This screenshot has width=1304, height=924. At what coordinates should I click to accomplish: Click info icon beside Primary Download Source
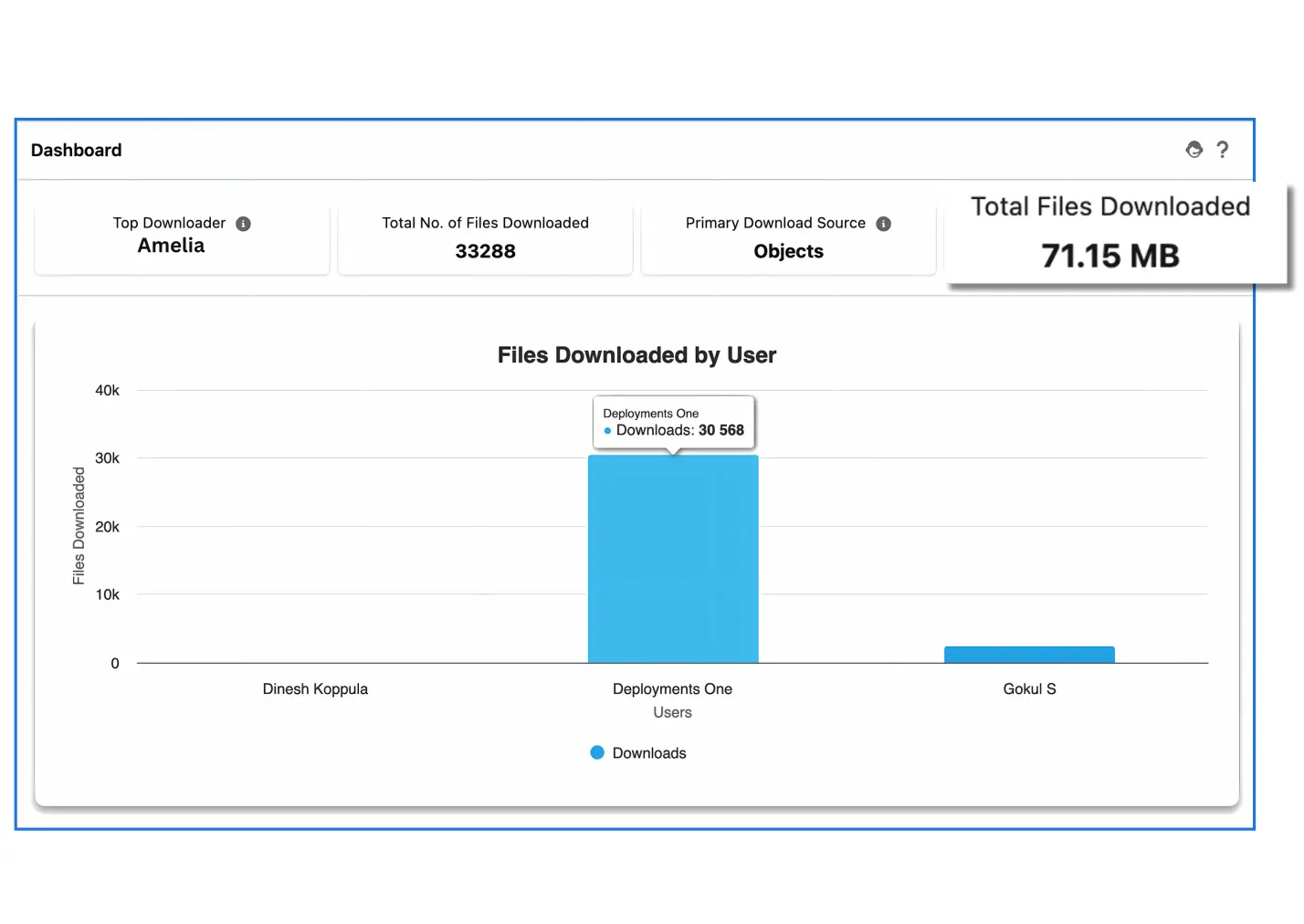point(883,224)
